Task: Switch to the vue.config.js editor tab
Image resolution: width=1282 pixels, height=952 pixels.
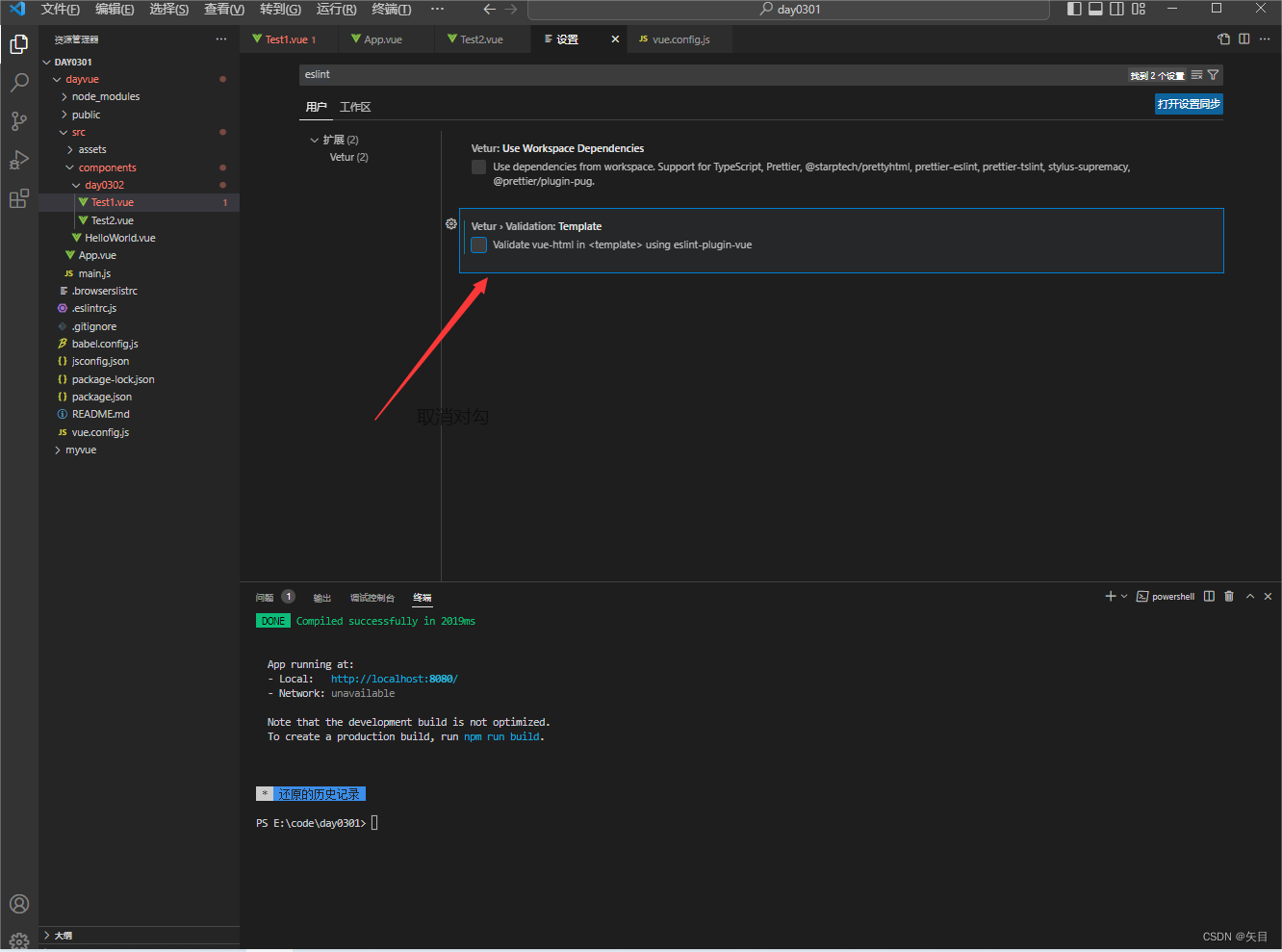Action: [680, 39]
